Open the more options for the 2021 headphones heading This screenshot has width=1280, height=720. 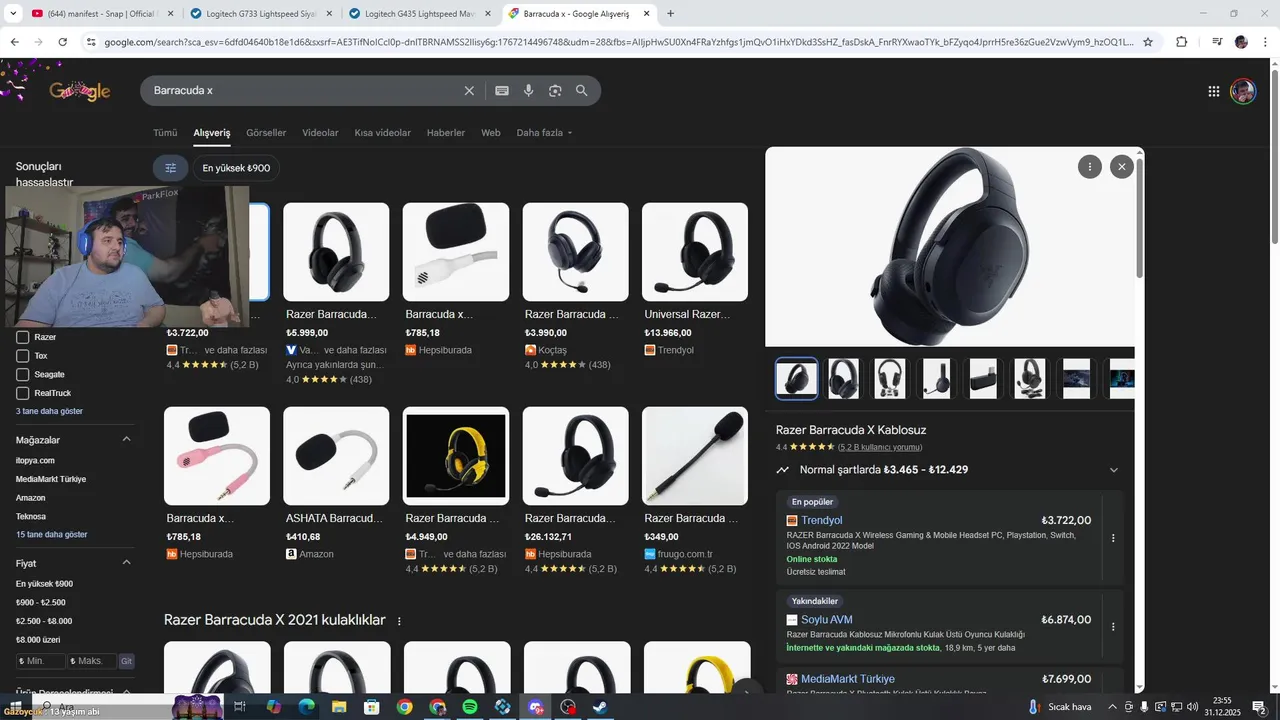(x=399, y=621)
